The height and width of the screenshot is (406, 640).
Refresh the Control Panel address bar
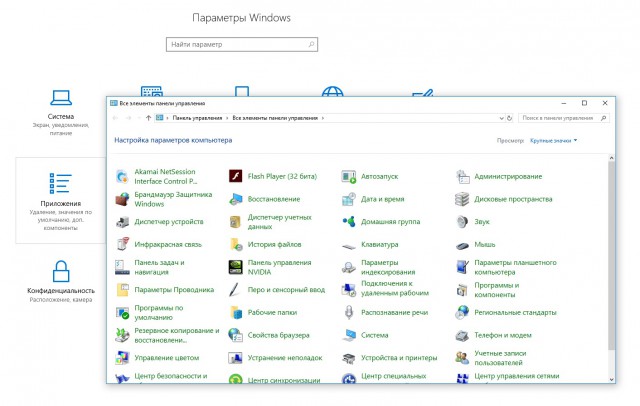point(509,118)
